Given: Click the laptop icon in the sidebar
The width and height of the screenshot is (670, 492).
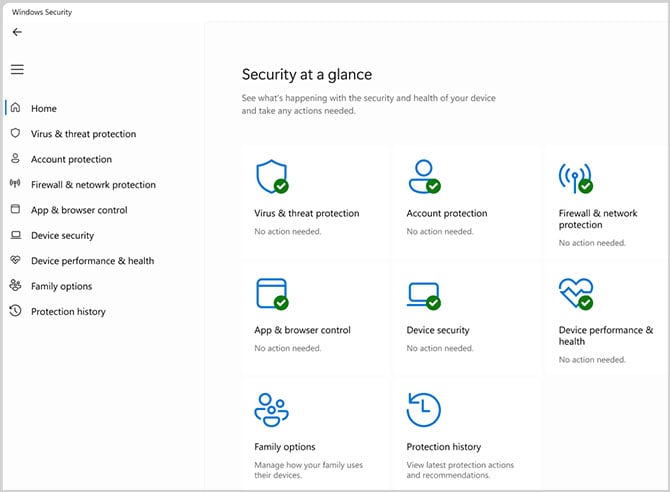Looking at the screenshot, I should tap(15, 235).
